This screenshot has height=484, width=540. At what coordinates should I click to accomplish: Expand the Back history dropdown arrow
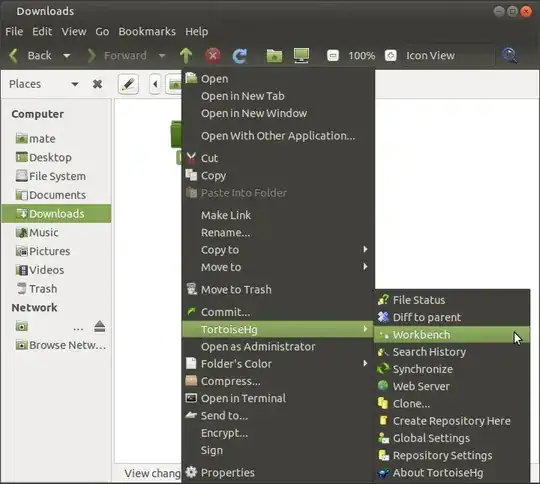tap(67, 55)
